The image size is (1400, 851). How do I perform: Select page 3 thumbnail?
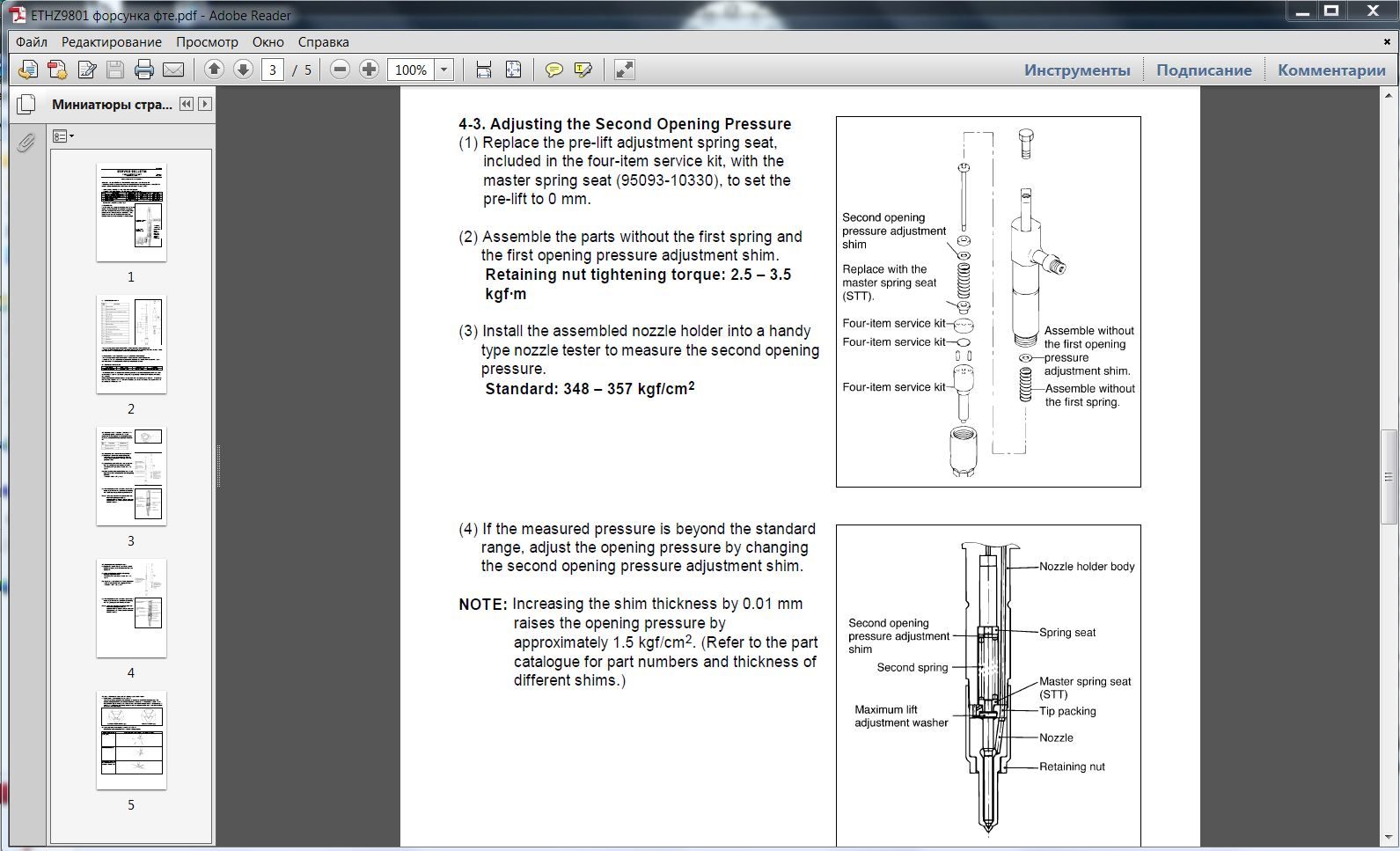pos(131,476)
